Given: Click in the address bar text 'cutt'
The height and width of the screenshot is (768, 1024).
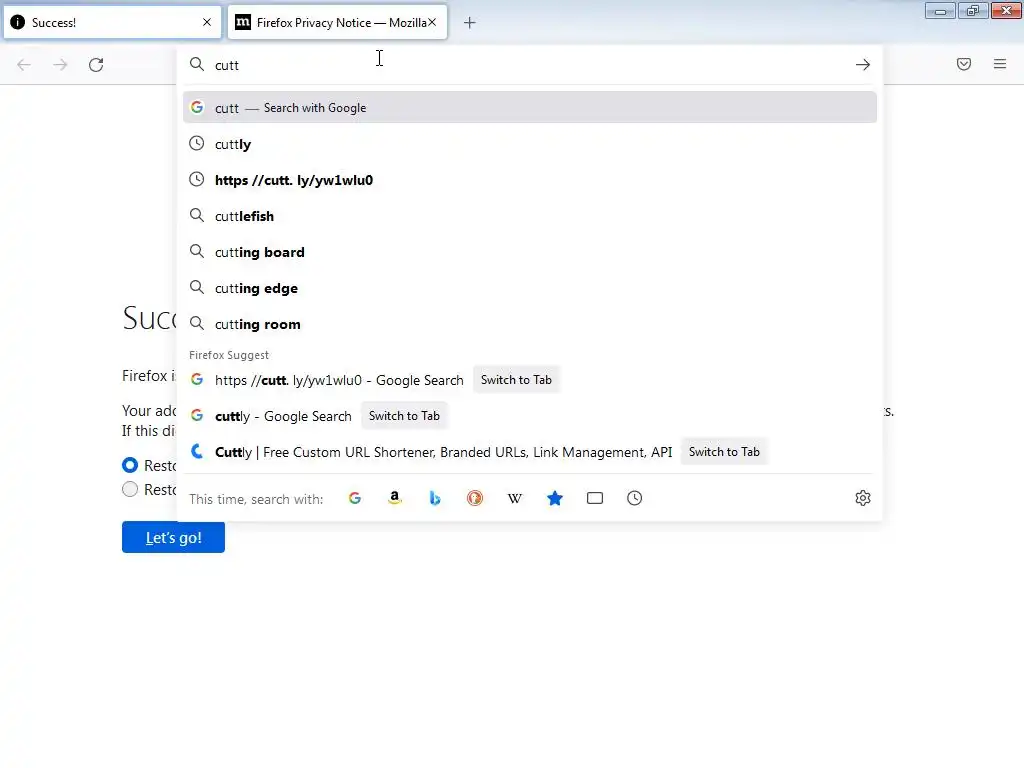Looking at the screenshot, I should tap(227, 65).
